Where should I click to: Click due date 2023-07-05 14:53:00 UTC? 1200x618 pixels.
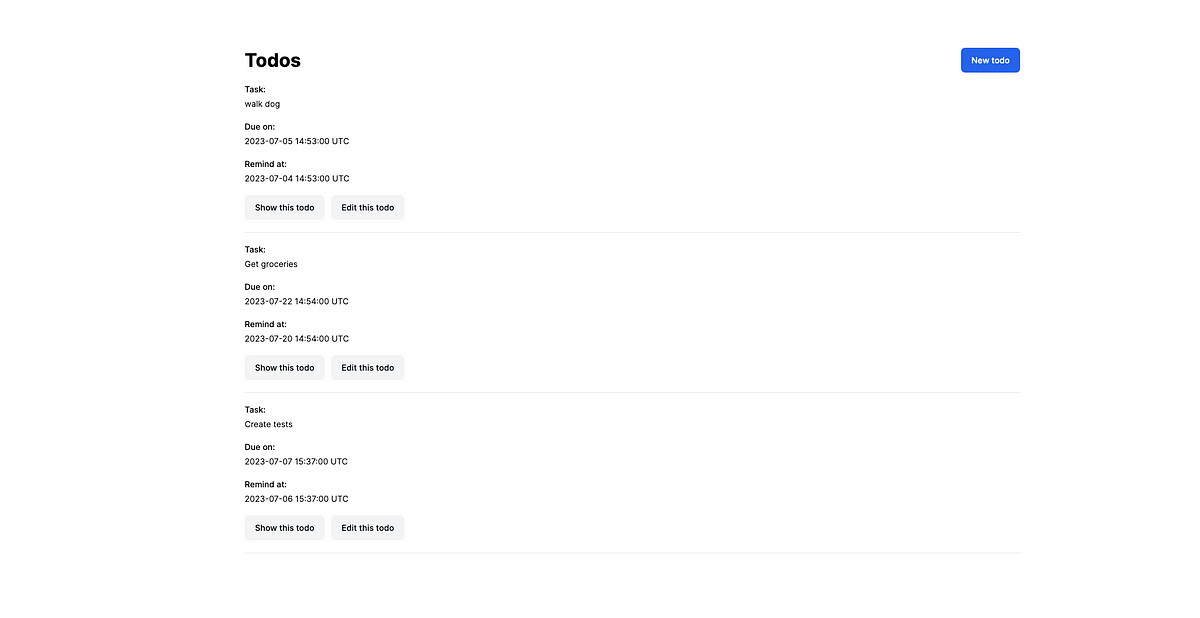click(297, 141)
